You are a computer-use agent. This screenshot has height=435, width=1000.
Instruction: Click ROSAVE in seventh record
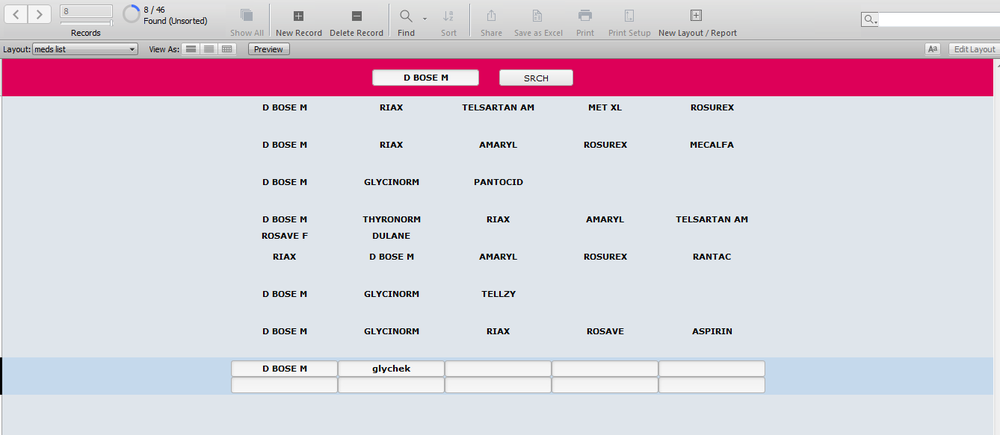[x=605, y=332]
